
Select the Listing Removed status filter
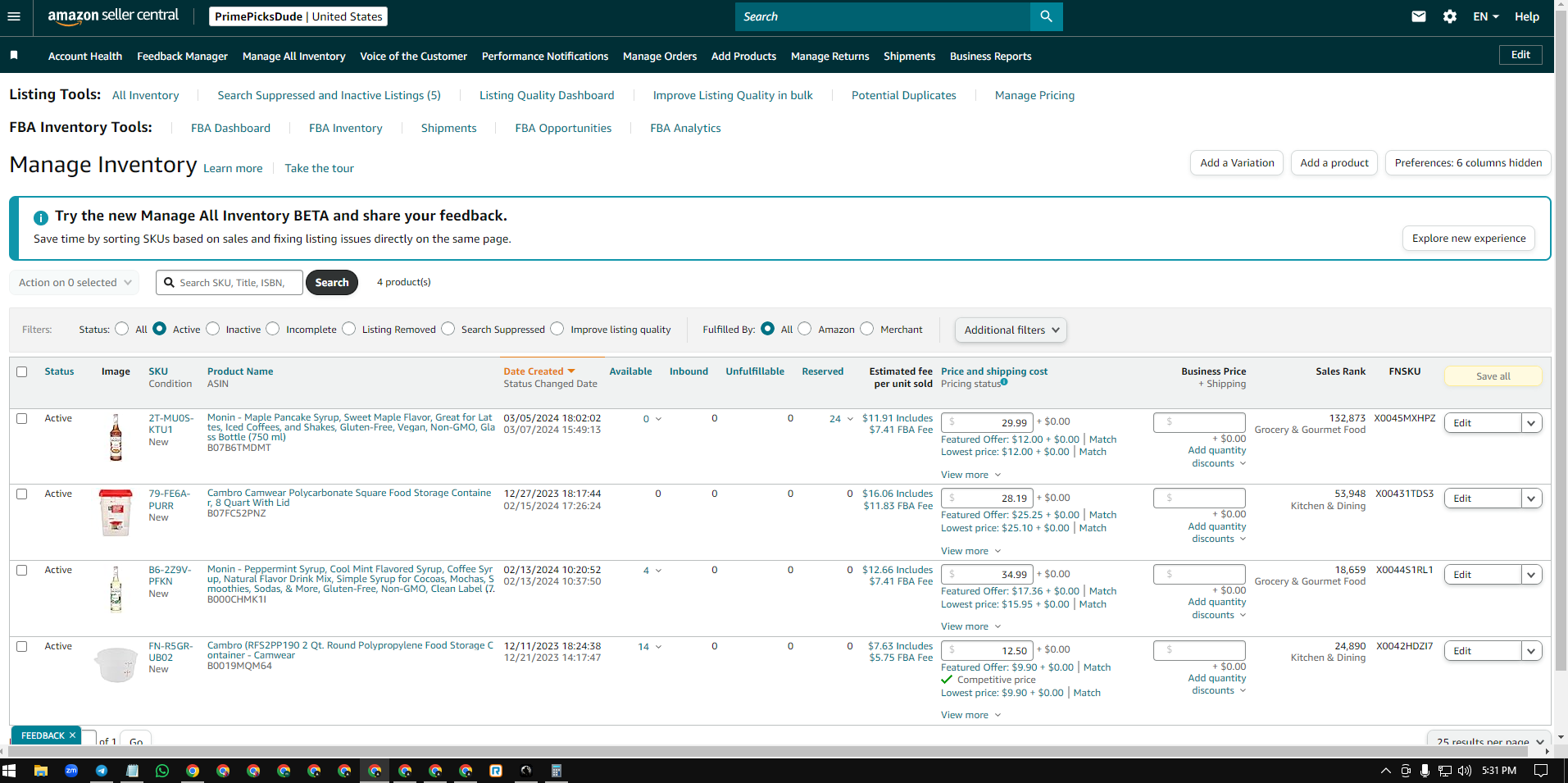point(349,329)
